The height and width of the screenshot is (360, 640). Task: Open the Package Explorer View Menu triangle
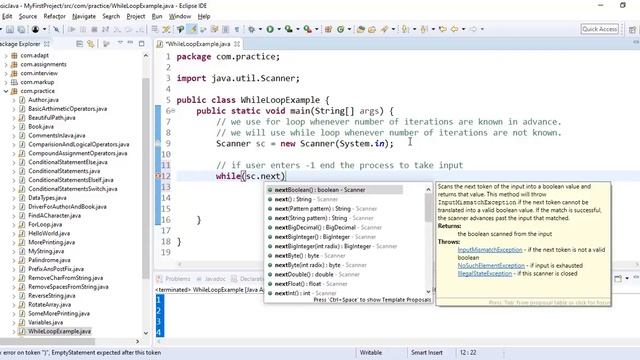(120, 43)
